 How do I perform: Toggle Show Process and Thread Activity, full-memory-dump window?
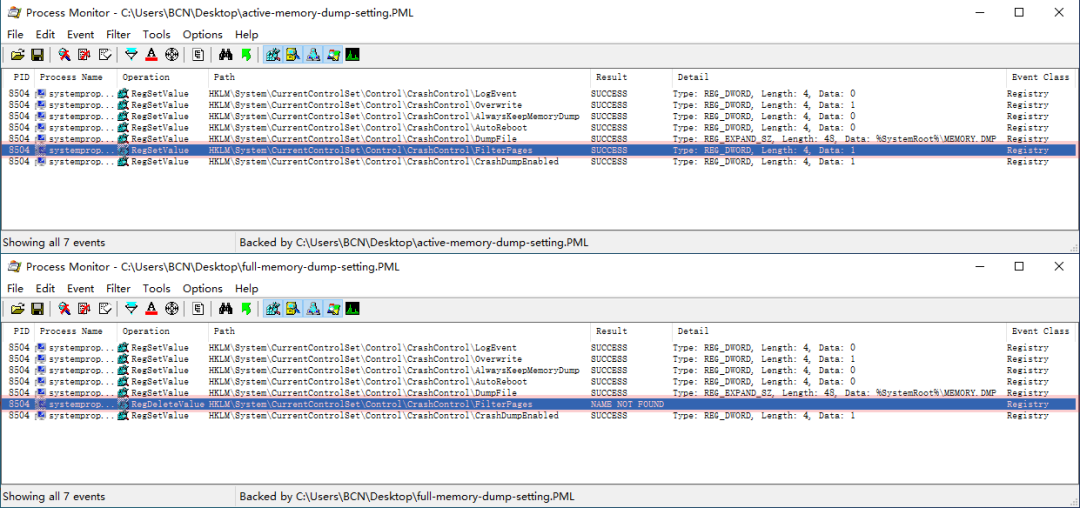[x=334, y=309]
